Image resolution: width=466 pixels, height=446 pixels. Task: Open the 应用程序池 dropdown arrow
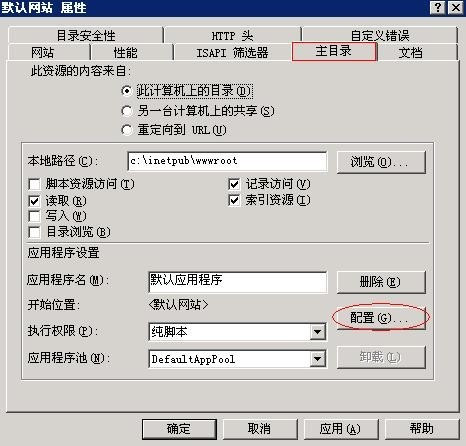pos(318,359)
